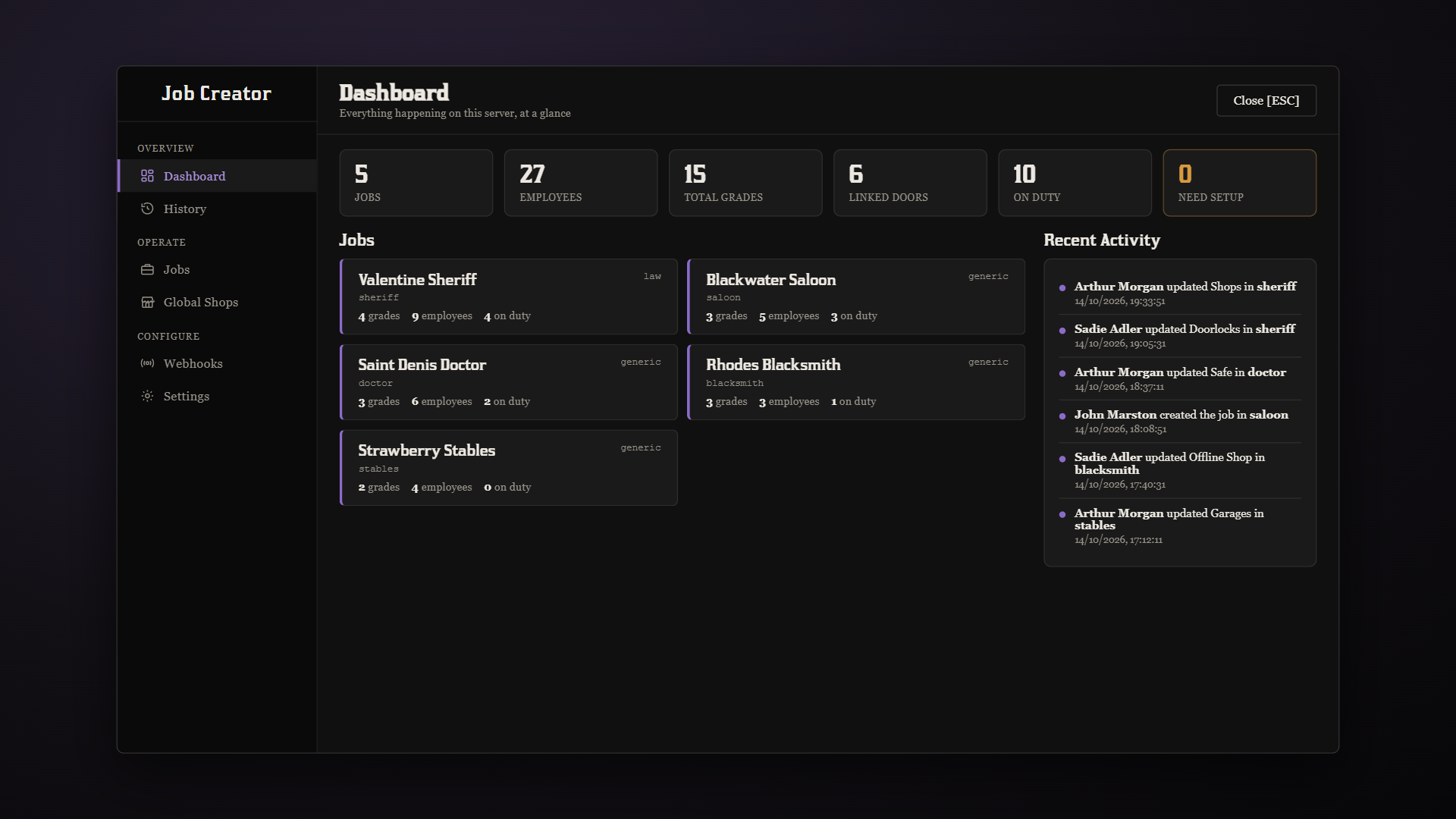Screen dimensions: 1456x819
Task: Select the Dashboard sidebar label
Action: [x=195, y=176]
